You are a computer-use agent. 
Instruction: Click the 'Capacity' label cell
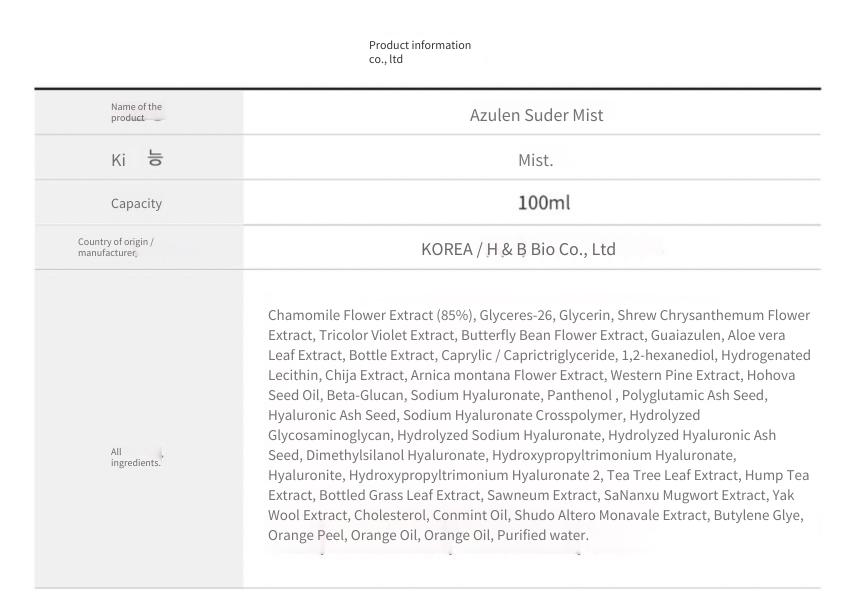pos(137,203)
